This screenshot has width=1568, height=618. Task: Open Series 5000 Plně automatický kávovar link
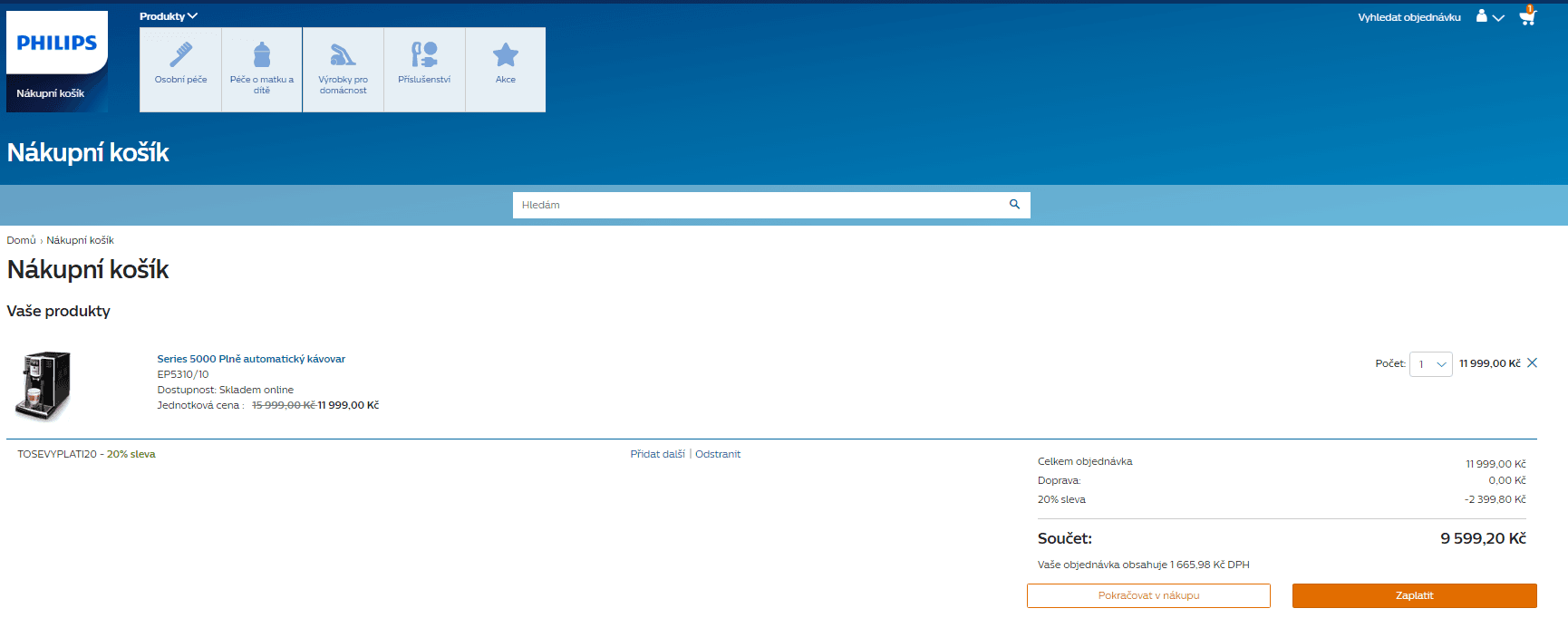251,359
